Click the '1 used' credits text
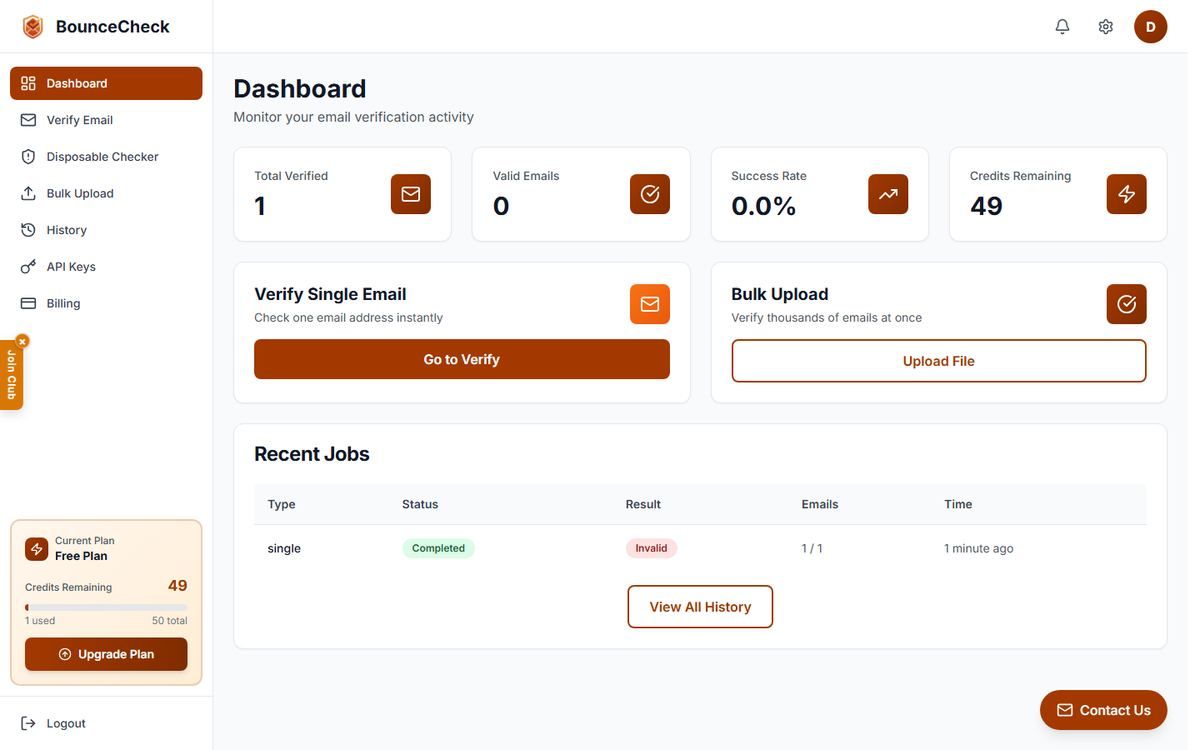The height and width of the screenshot is (750, 1200). point(40,621)
